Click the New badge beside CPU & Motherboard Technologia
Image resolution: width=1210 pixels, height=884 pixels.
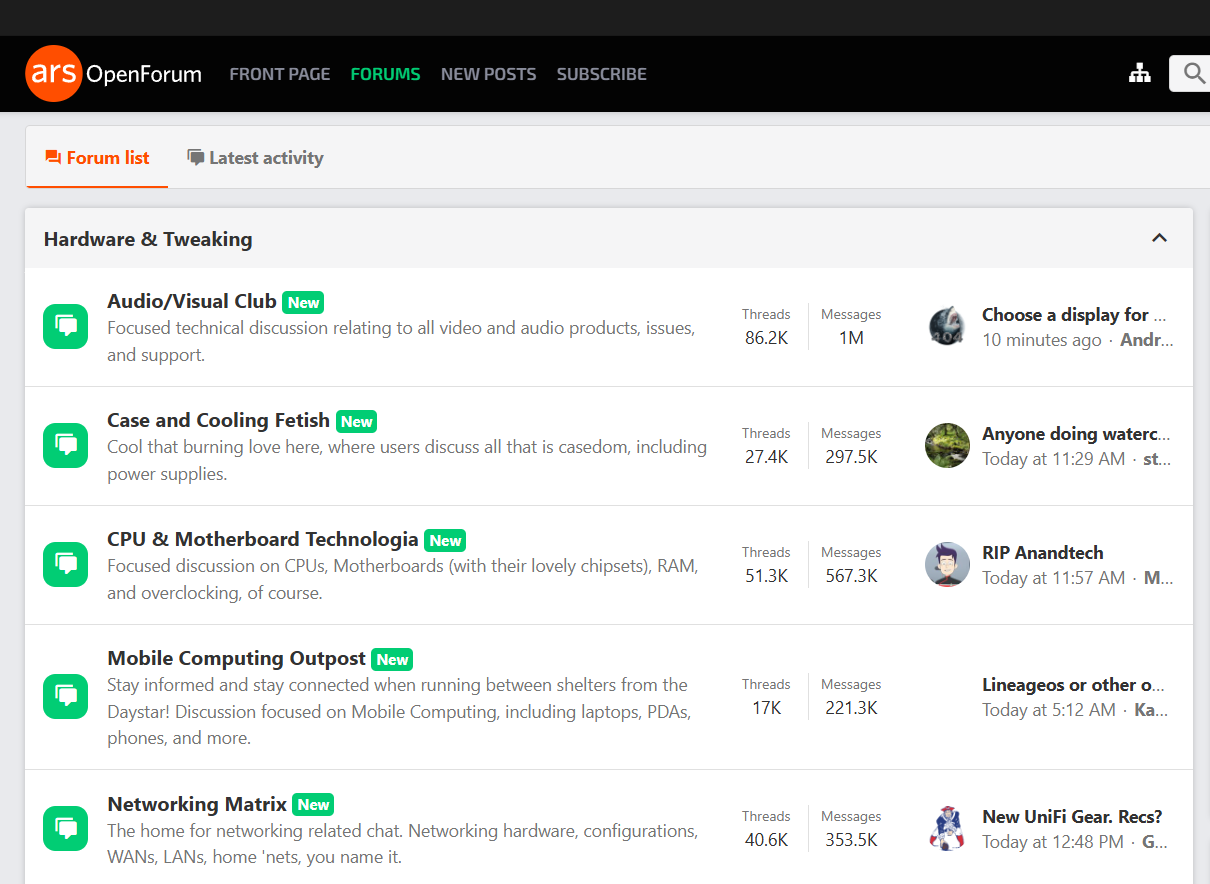click(445, 540)
